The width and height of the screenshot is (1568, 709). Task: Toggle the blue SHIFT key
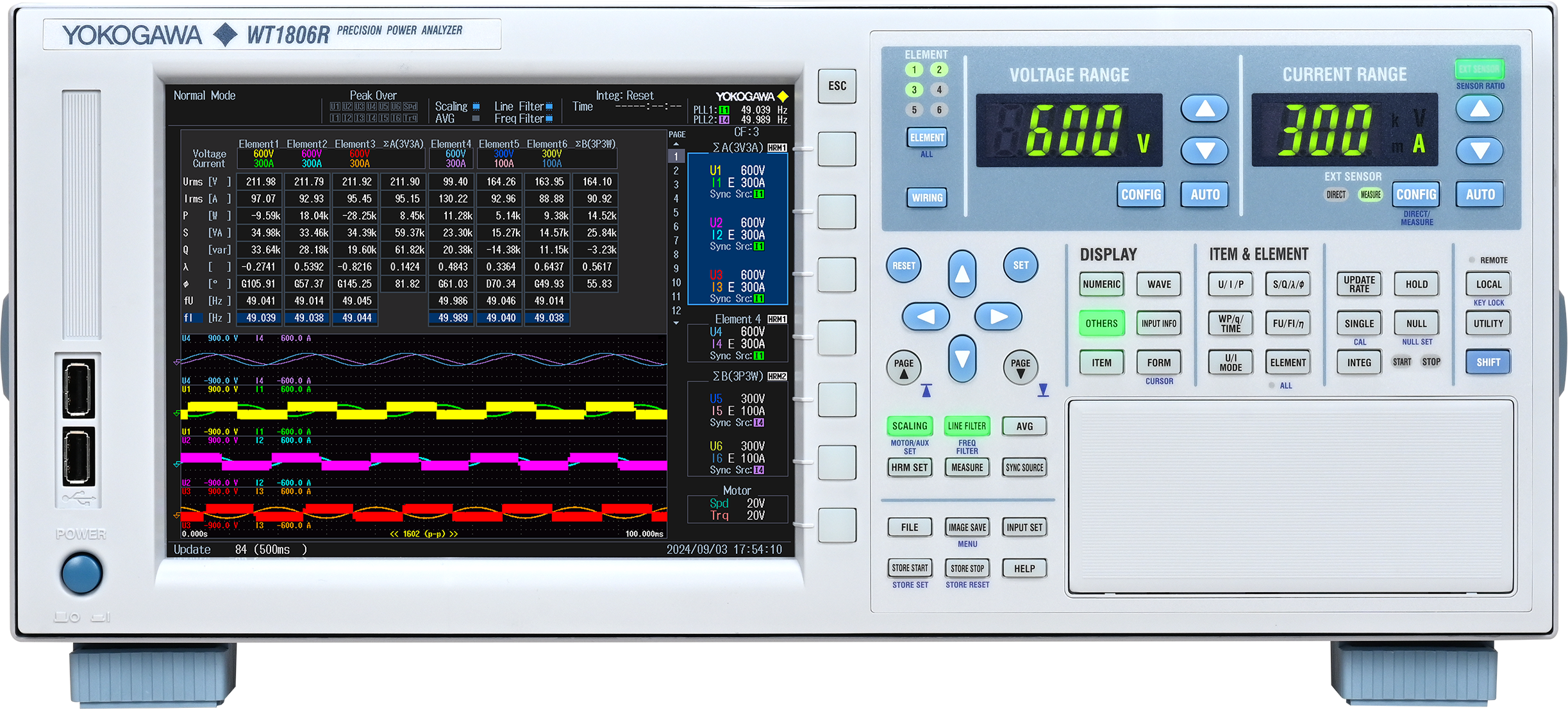(1489, 362)
